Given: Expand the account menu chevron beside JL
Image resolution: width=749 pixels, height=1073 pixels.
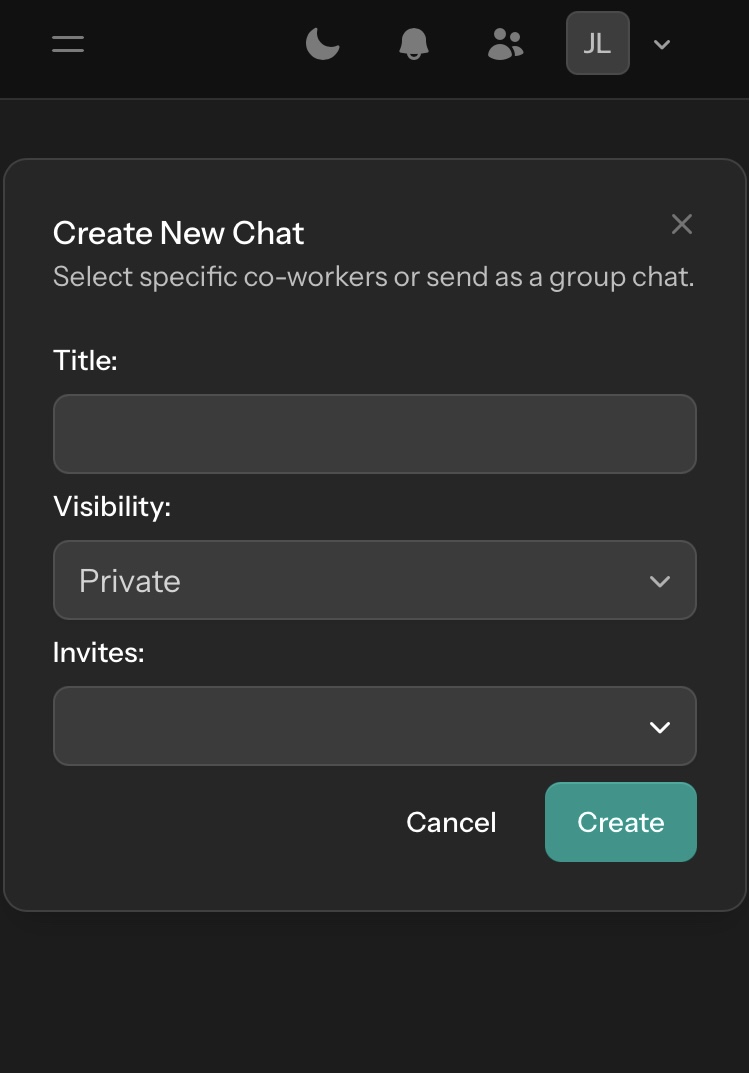Looking at the screenshot, I should pyautogui.click(x=661, y=44).
